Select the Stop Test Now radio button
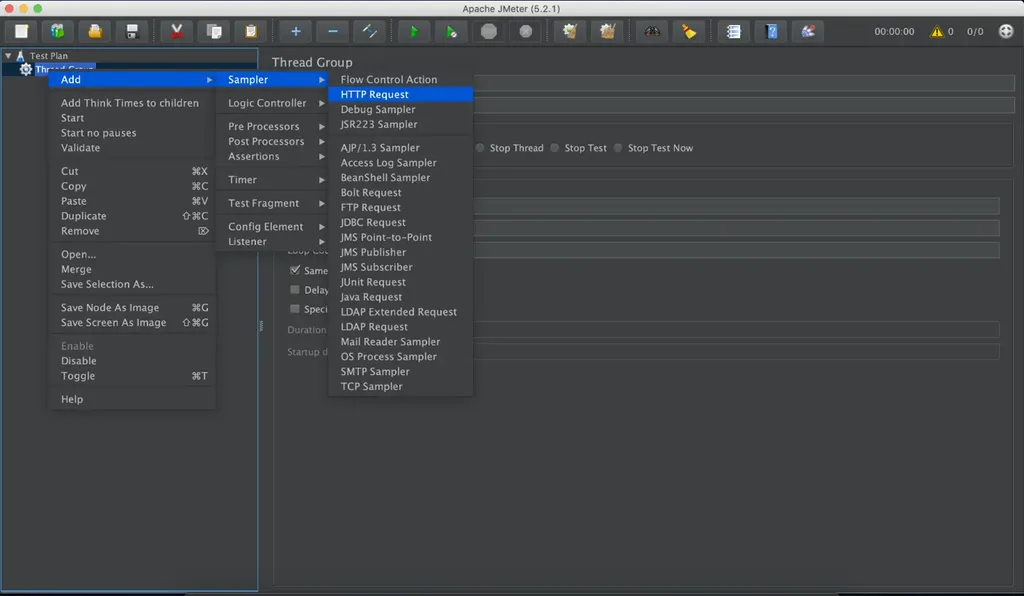This screenshot has width=1024, height=596. pos(618,148)
